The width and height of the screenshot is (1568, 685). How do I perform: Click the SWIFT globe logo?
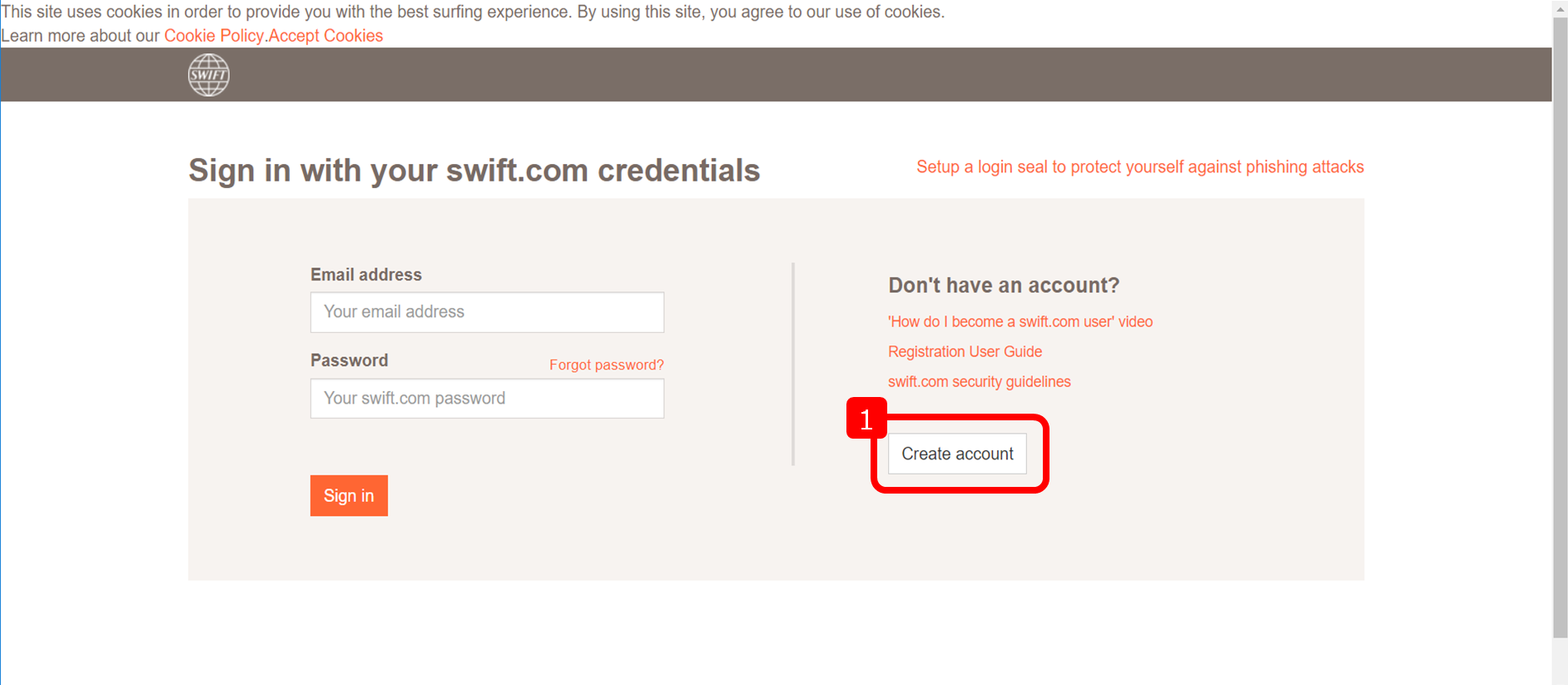[x=208, y=74]
